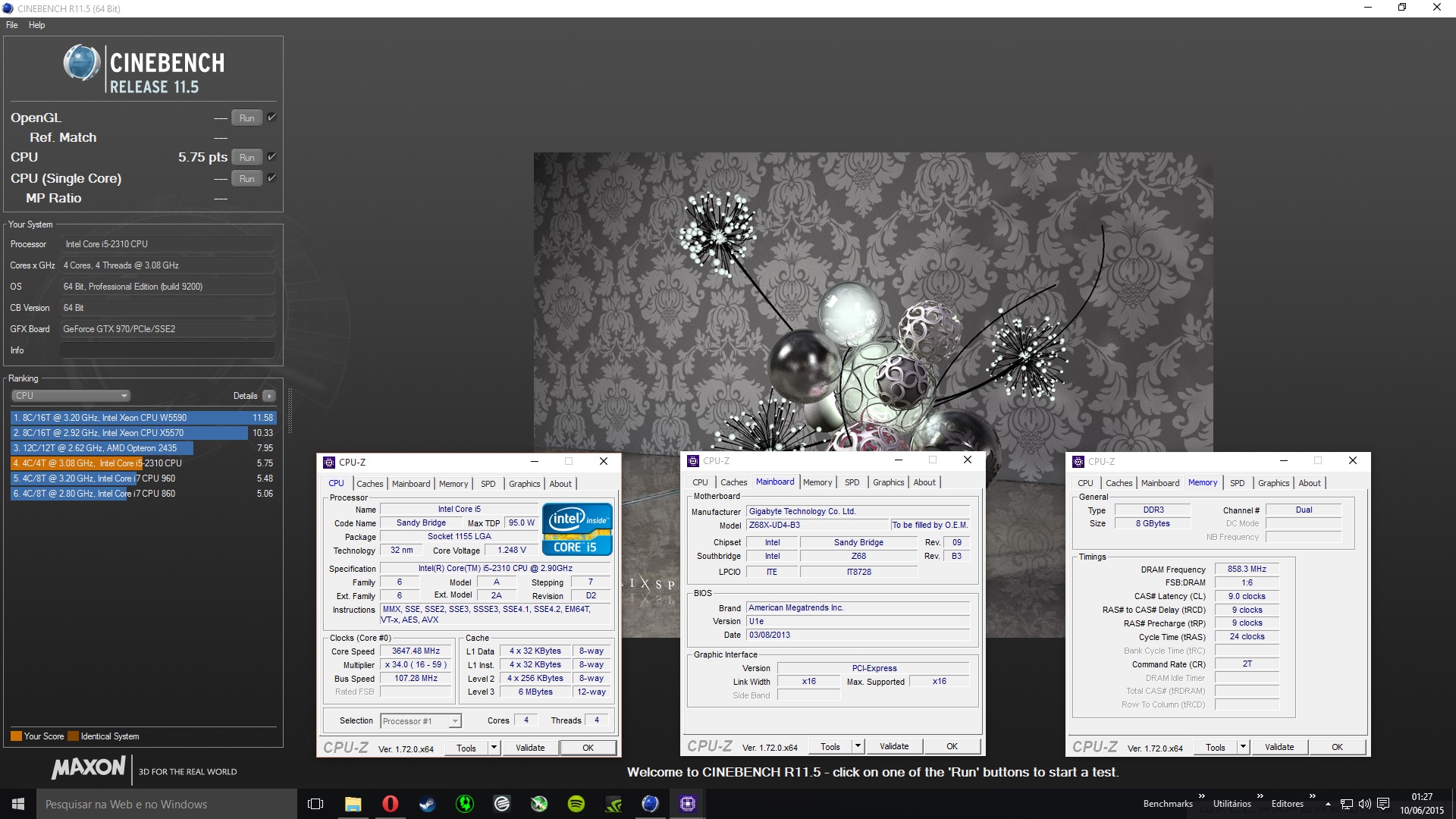Click the Info input field
This screenshot has height=819, width=1456.
[168, 350]
